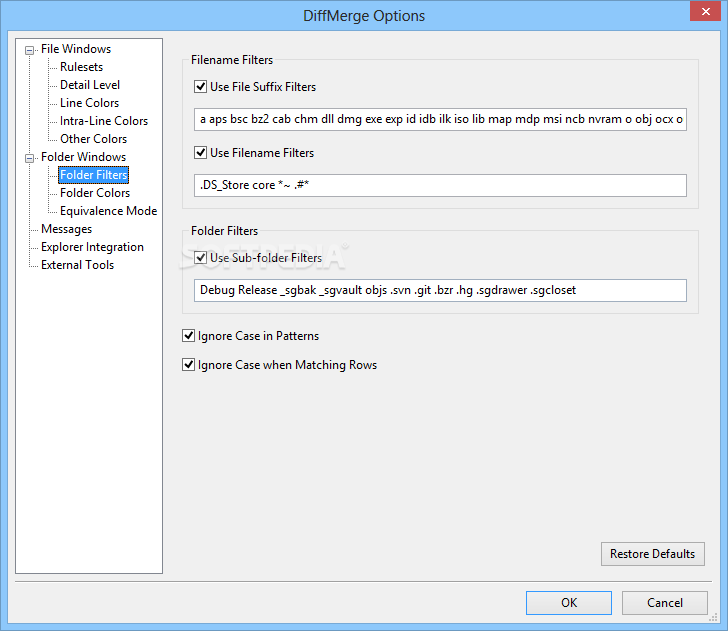Select Detail Level in the tree

point(90,85)
